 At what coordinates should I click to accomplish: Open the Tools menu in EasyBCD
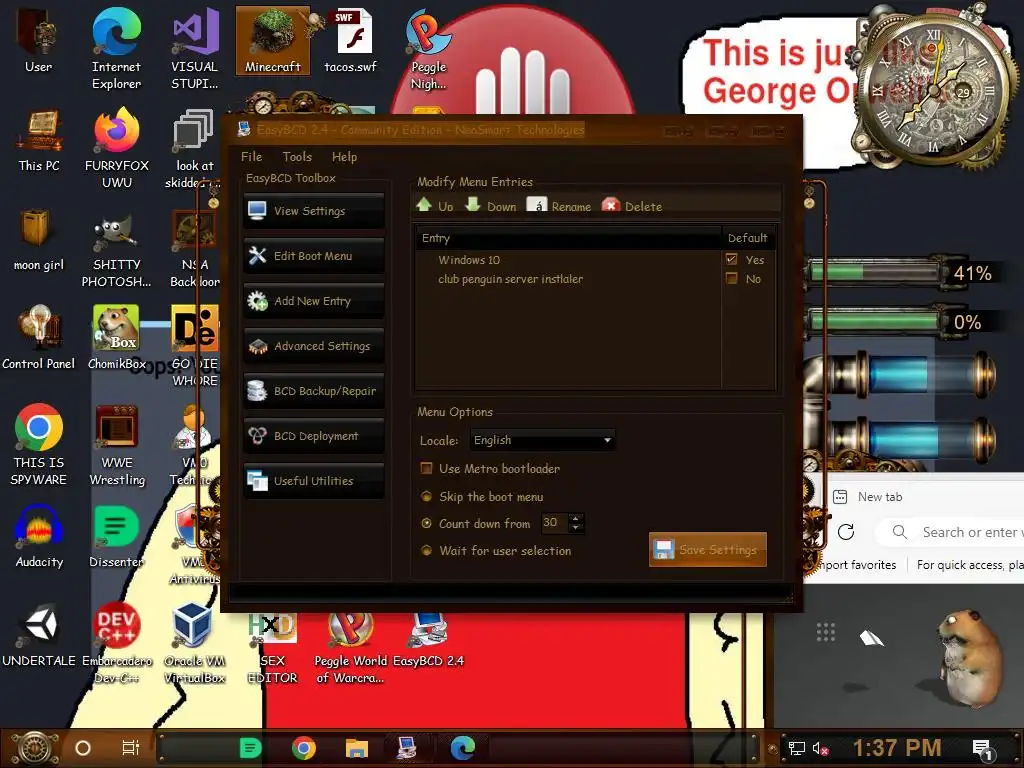tap(297, 157)
